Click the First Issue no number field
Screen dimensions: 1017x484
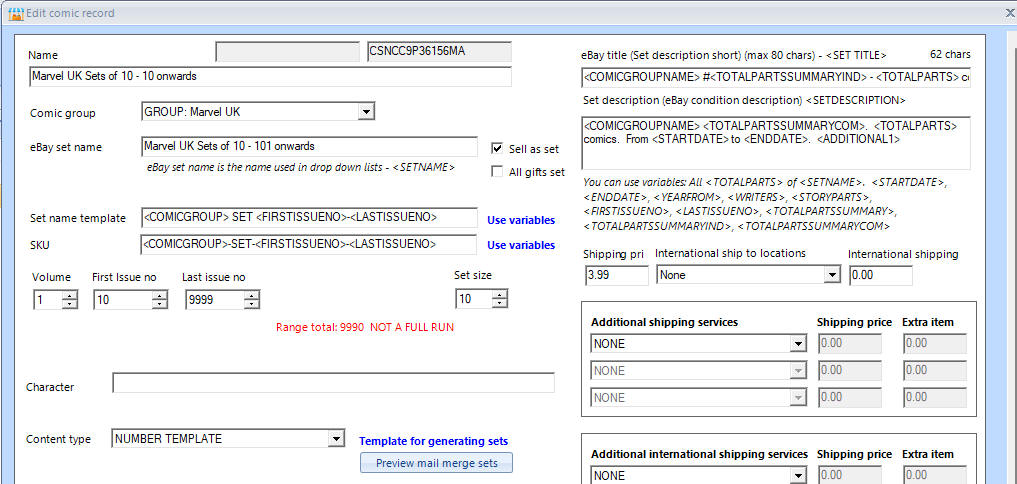point(123,300)
